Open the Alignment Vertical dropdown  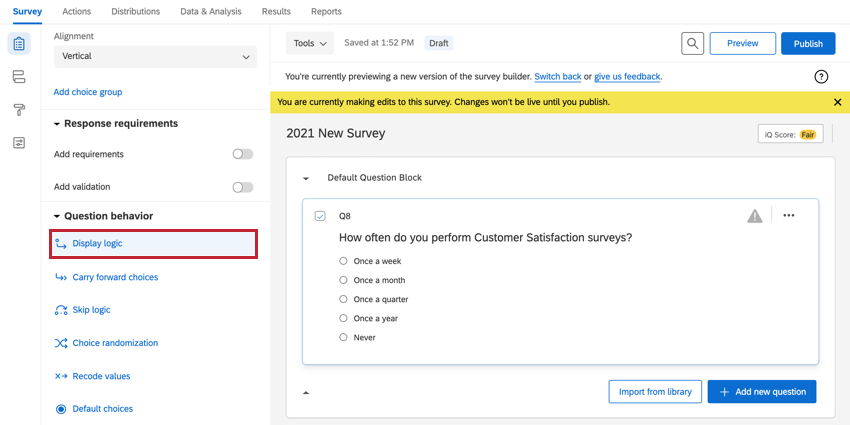point(155,57)
